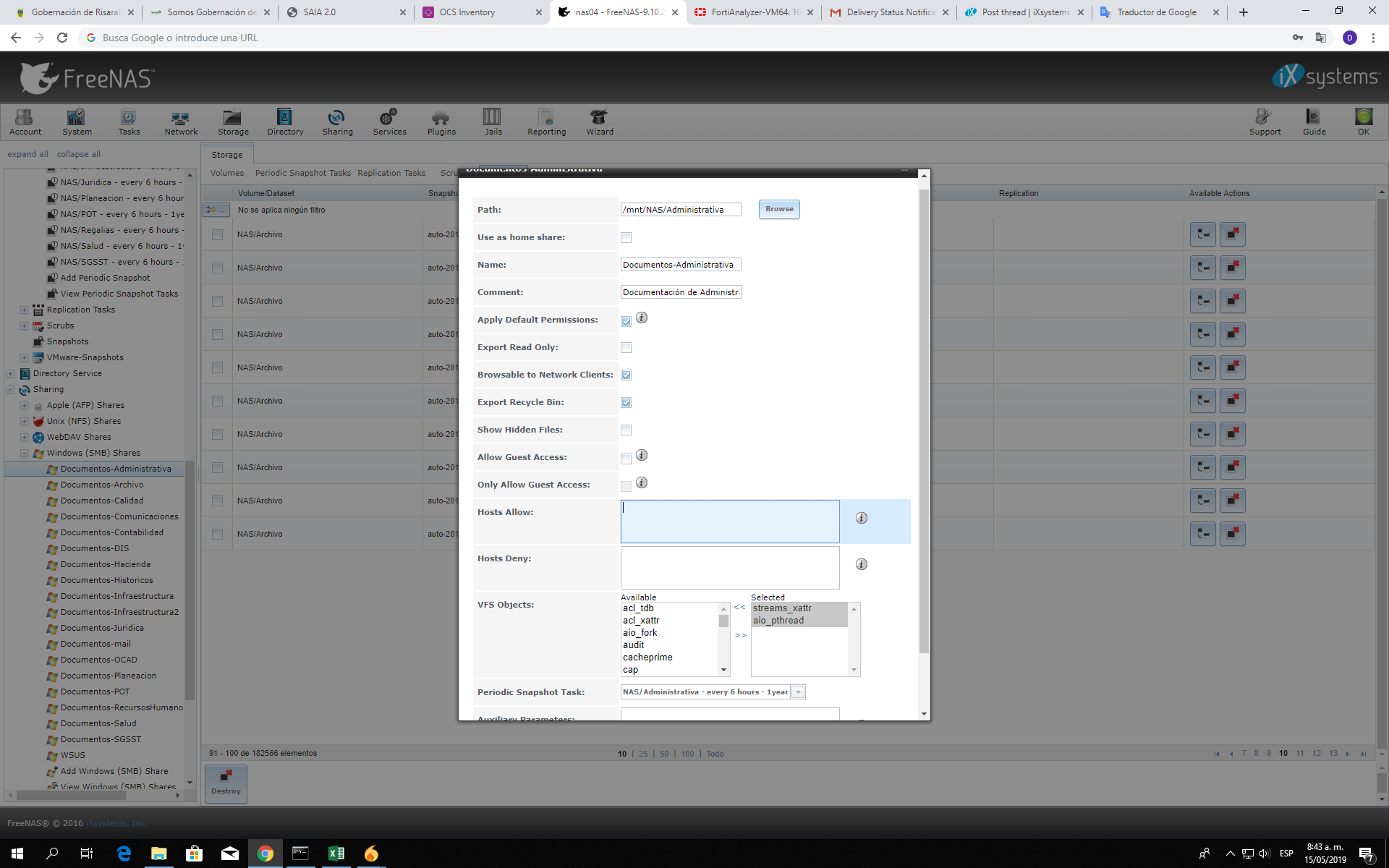Open the Tasks toolbar icon
Image resolution: width=1389 pixels, height=868 pixels.
(129, 122)
